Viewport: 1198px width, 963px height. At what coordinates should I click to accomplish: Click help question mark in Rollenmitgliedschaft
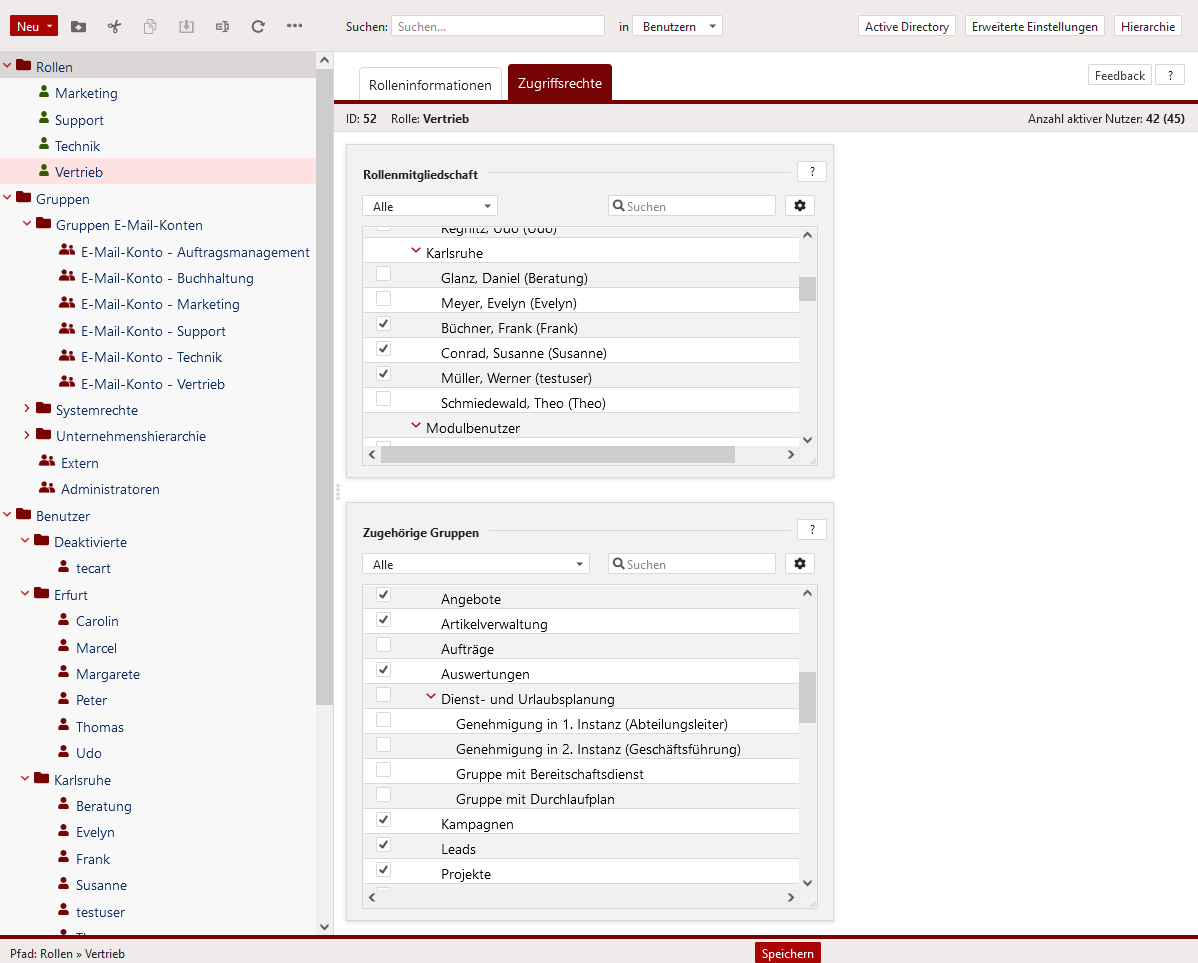pyautogui.click(x=811, y=172)
